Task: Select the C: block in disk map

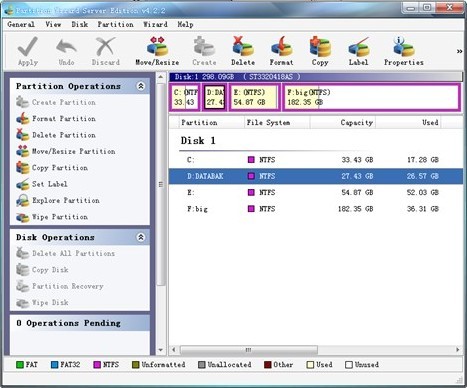Action: pyautogui.click(x=185, y=97)
